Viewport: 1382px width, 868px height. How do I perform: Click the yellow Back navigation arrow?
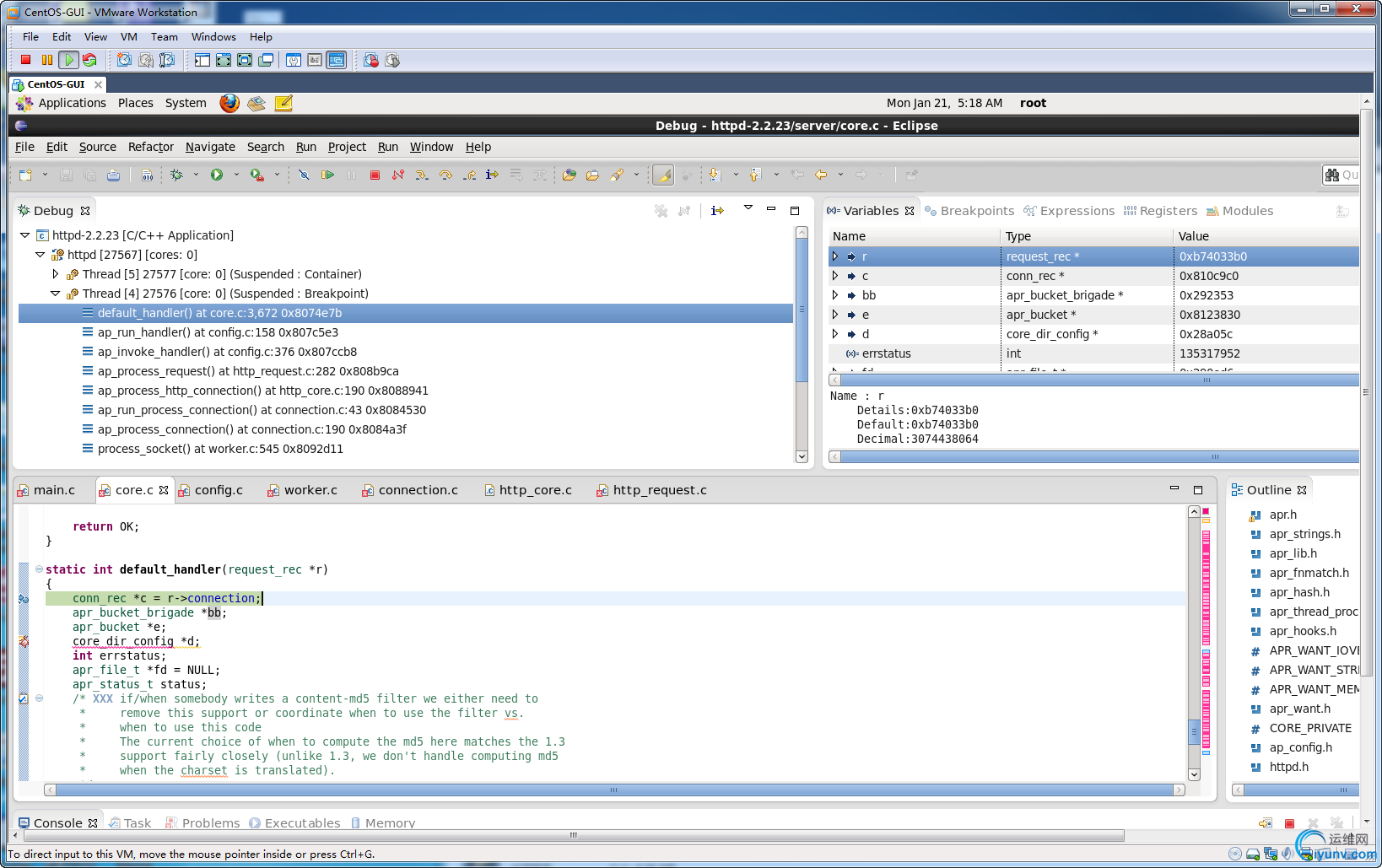pos(820,175)
